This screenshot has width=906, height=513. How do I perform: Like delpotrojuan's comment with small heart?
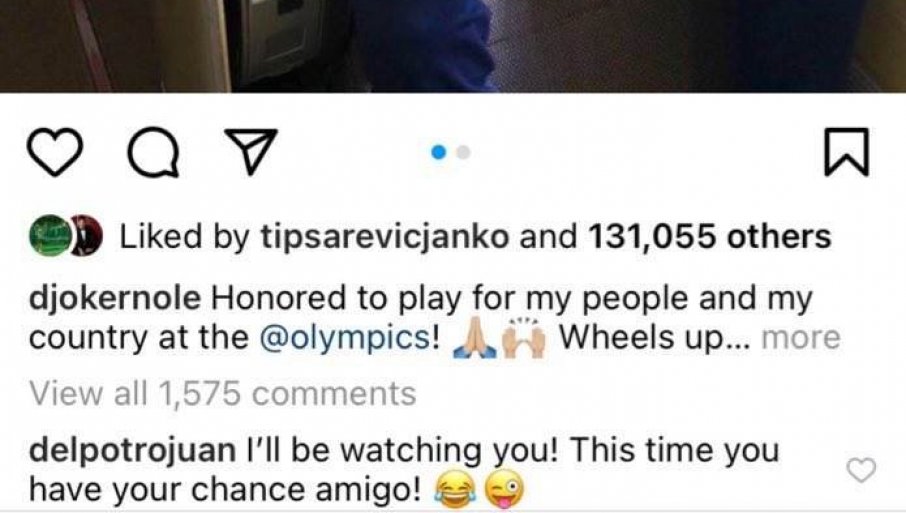[862, 470]
